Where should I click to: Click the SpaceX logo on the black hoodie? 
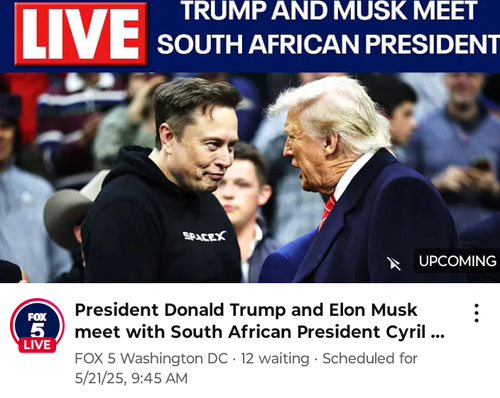pos(204,236)
